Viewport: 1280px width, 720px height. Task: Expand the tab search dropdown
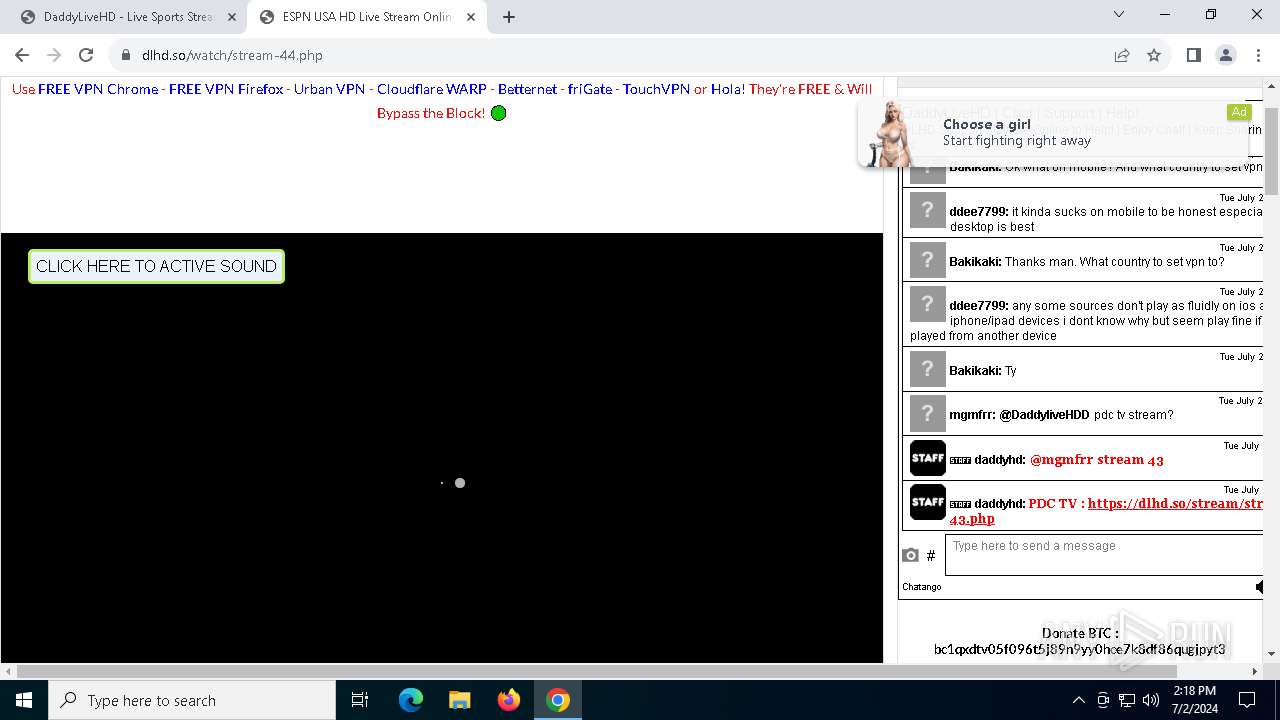click(1119, 15)
